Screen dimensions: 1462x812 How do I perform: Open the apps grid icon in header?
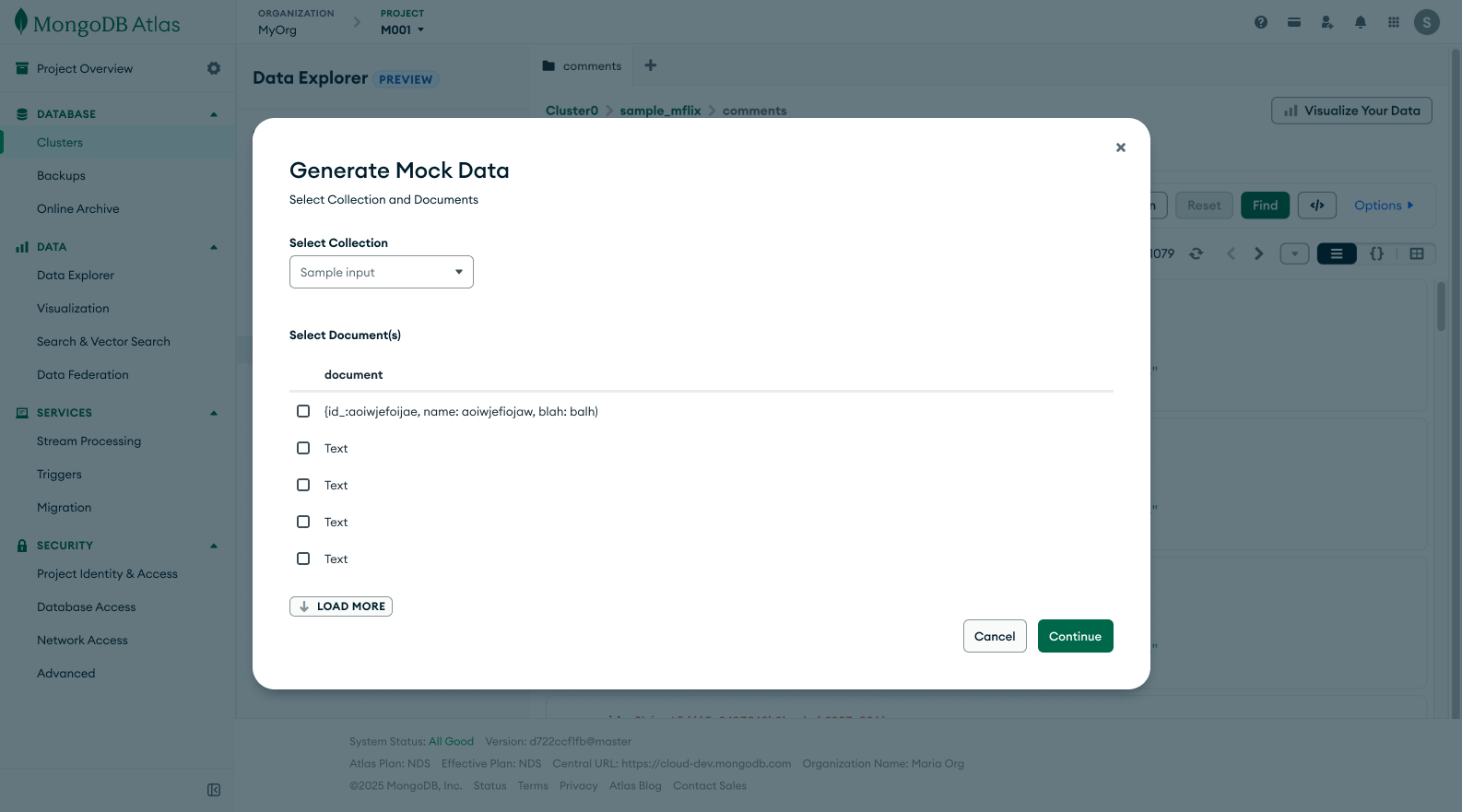1394,22
